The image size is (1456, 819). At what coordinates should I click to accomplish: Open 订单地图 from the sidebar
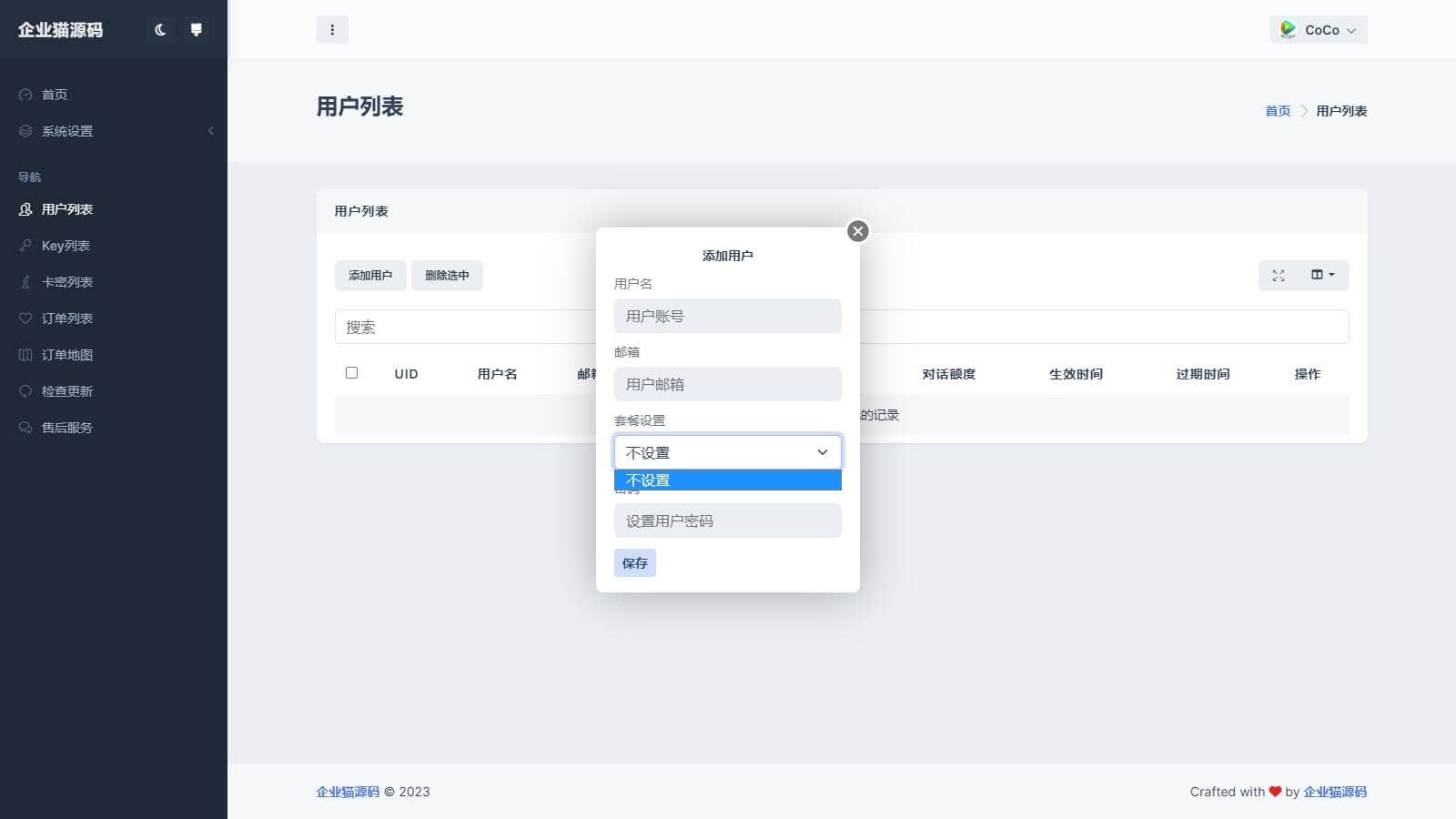pos(67,355)
